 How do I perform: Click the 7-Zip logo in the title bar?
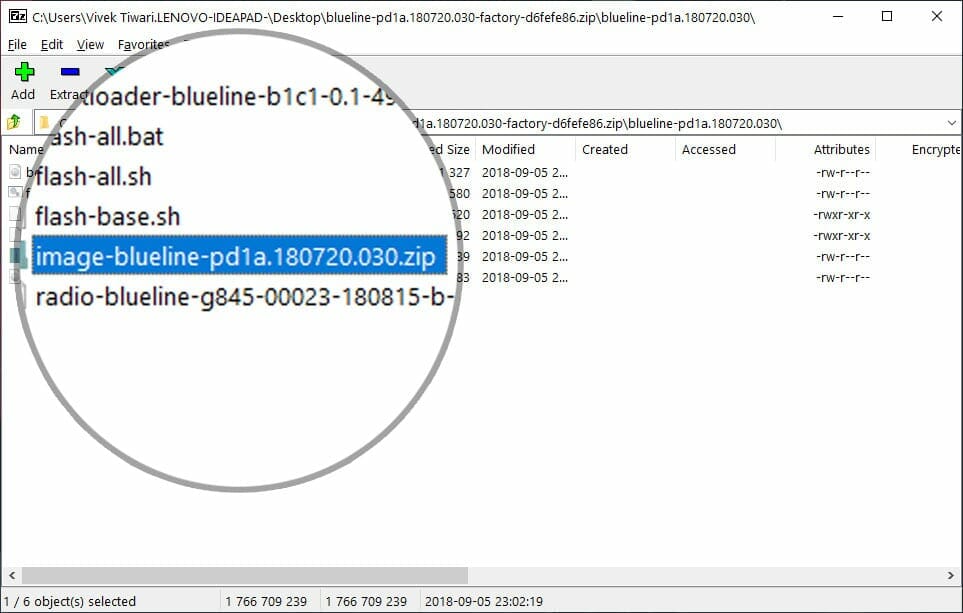[x=16, y=17]
